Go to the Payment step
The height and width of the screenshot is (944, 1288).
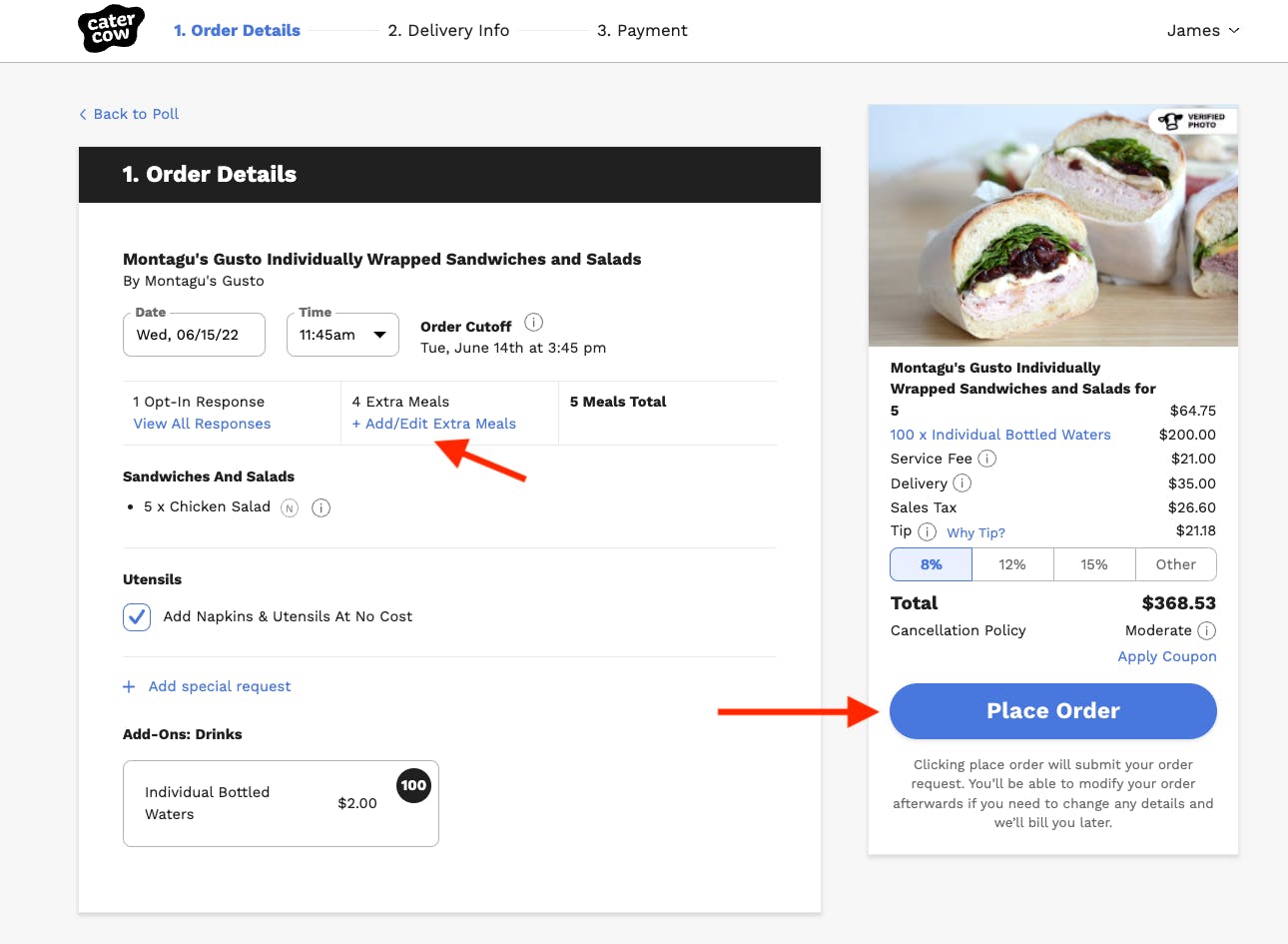642,30
